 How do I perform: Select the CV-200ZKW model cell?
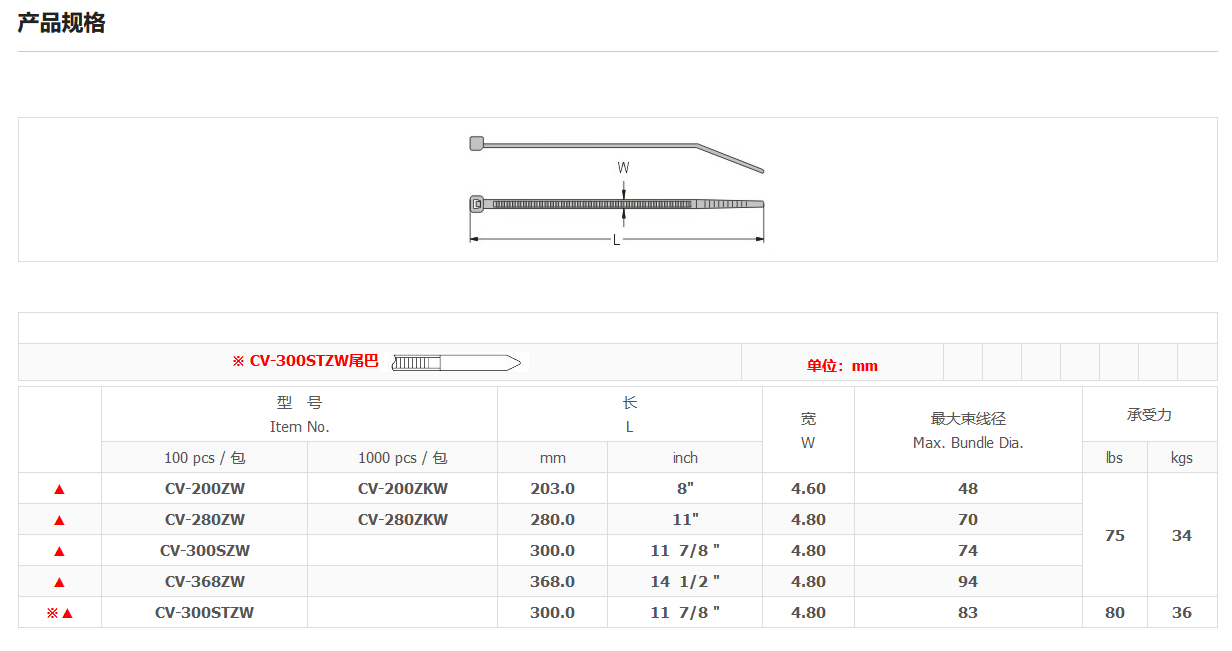pyautogui.click(x=402, y=489)
